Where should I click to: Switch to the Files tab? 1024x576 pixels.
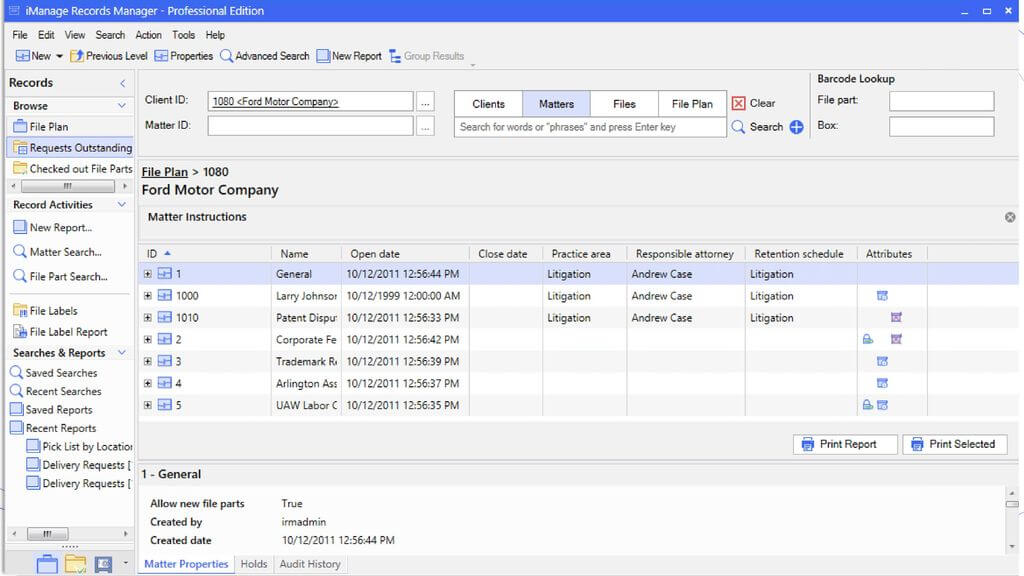(624, 104)
